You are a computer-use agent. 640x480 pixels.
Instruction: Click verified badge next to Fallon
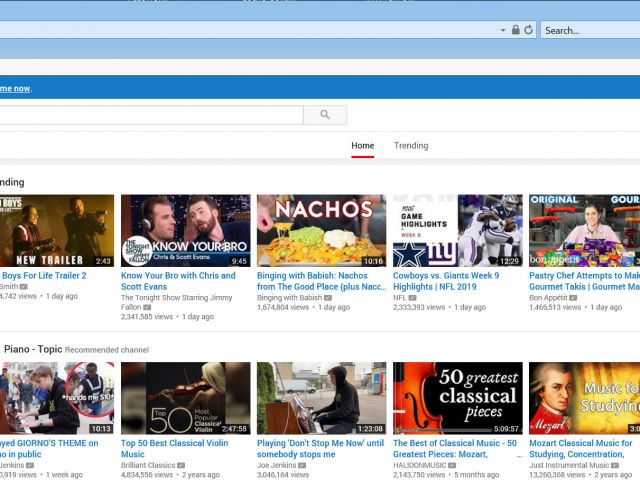[x=147, y=307]
